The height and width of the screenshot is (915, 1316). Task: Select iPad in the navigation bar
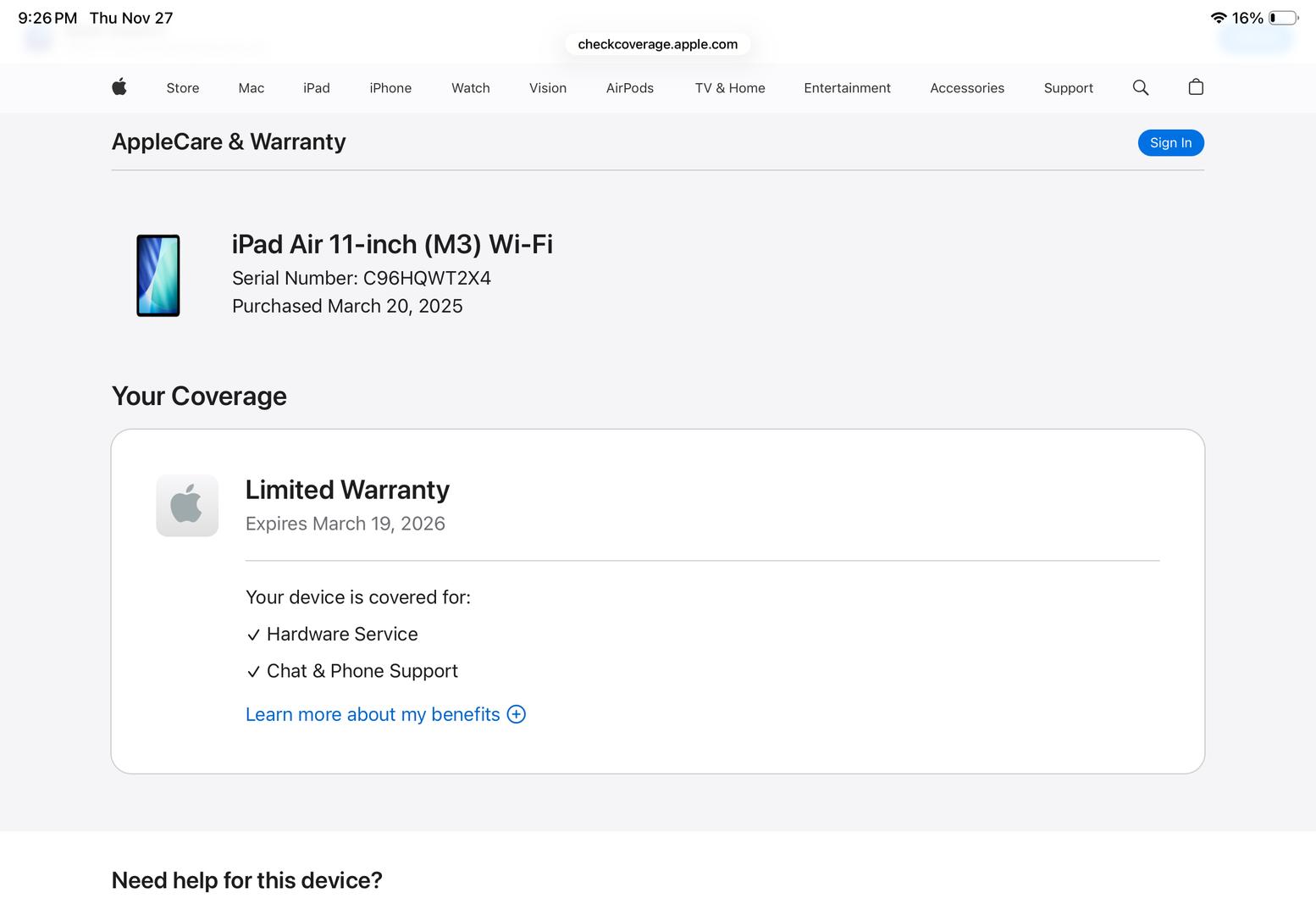point(317,88)
